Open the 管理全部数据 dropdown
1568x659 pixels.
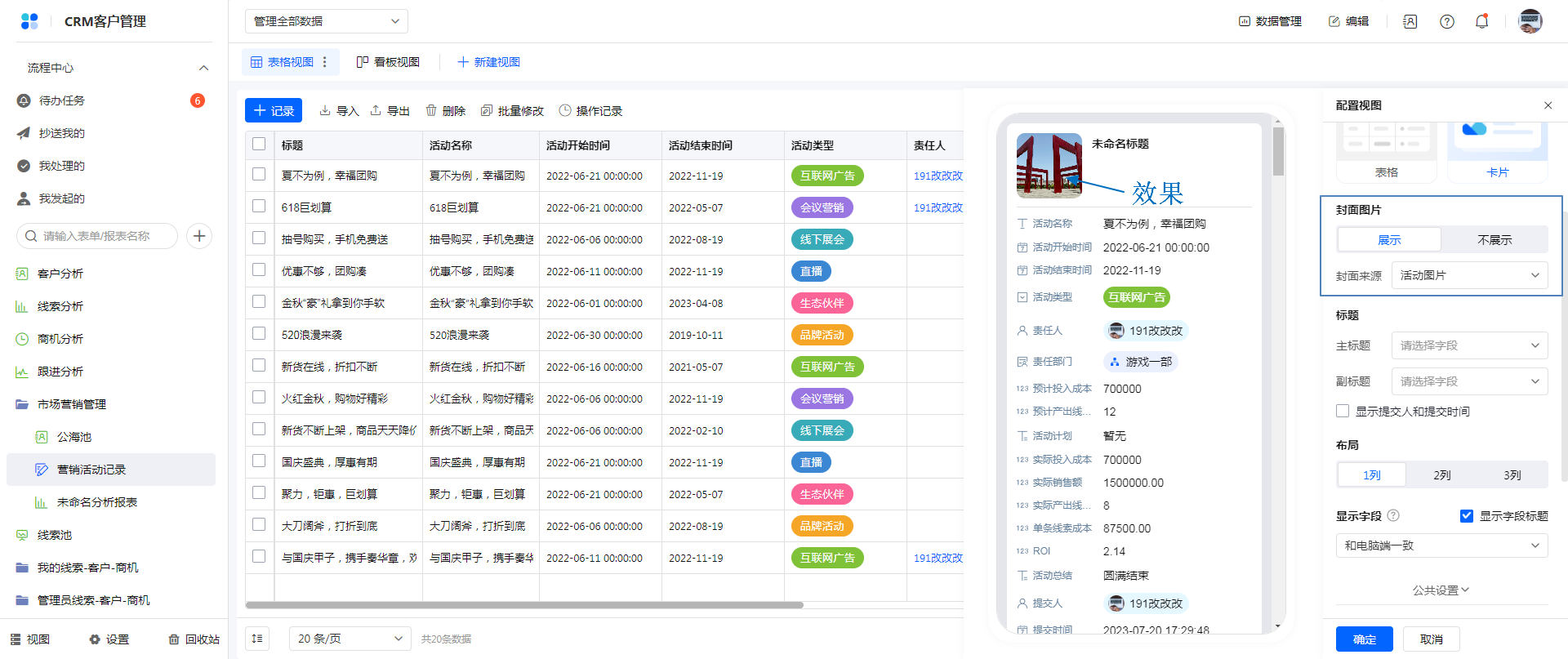tap(326, 21)
